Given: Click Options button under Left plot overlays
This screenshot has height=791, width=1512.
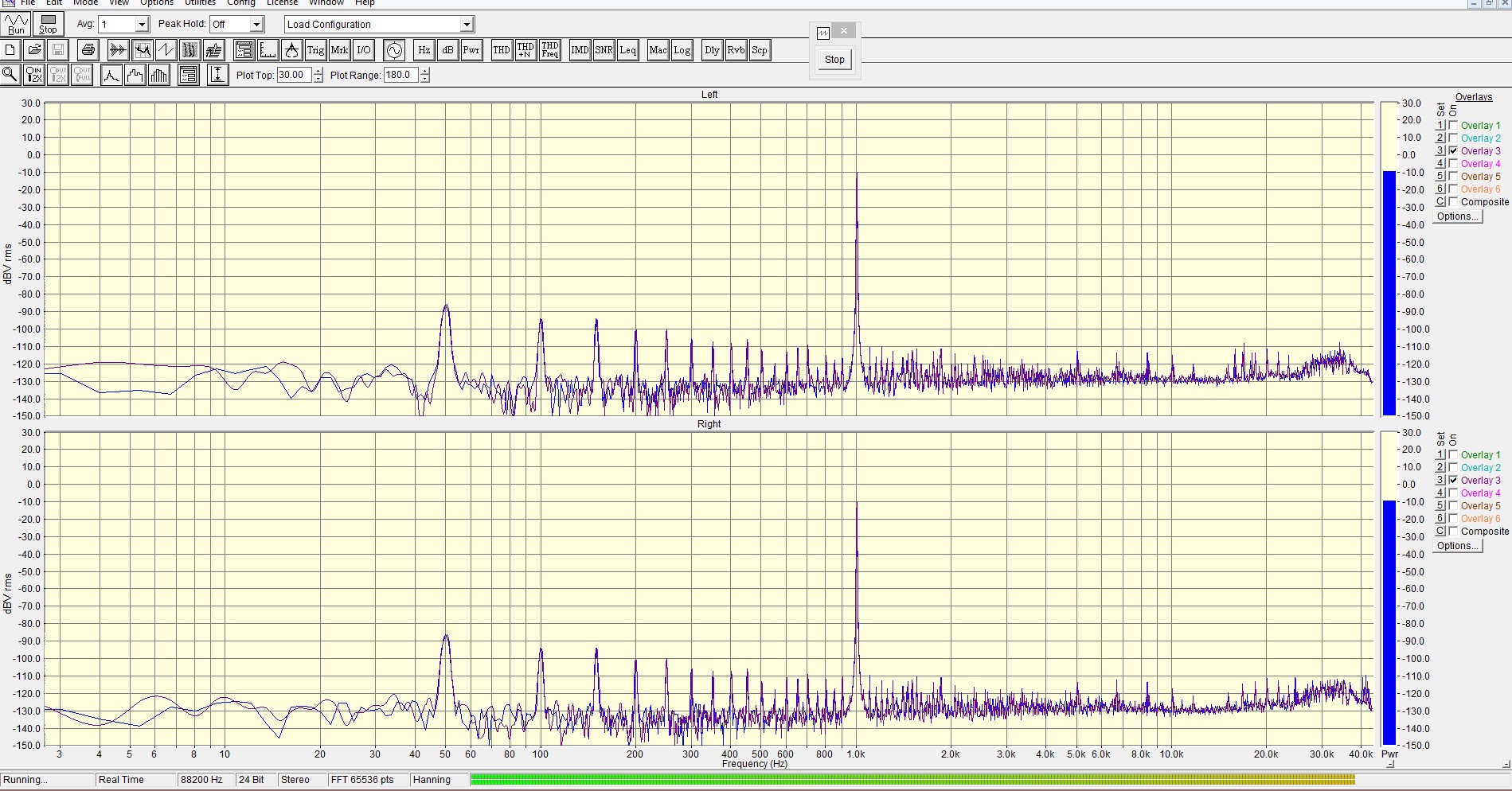Looking at the screenshot, I should pos(1457,216).
